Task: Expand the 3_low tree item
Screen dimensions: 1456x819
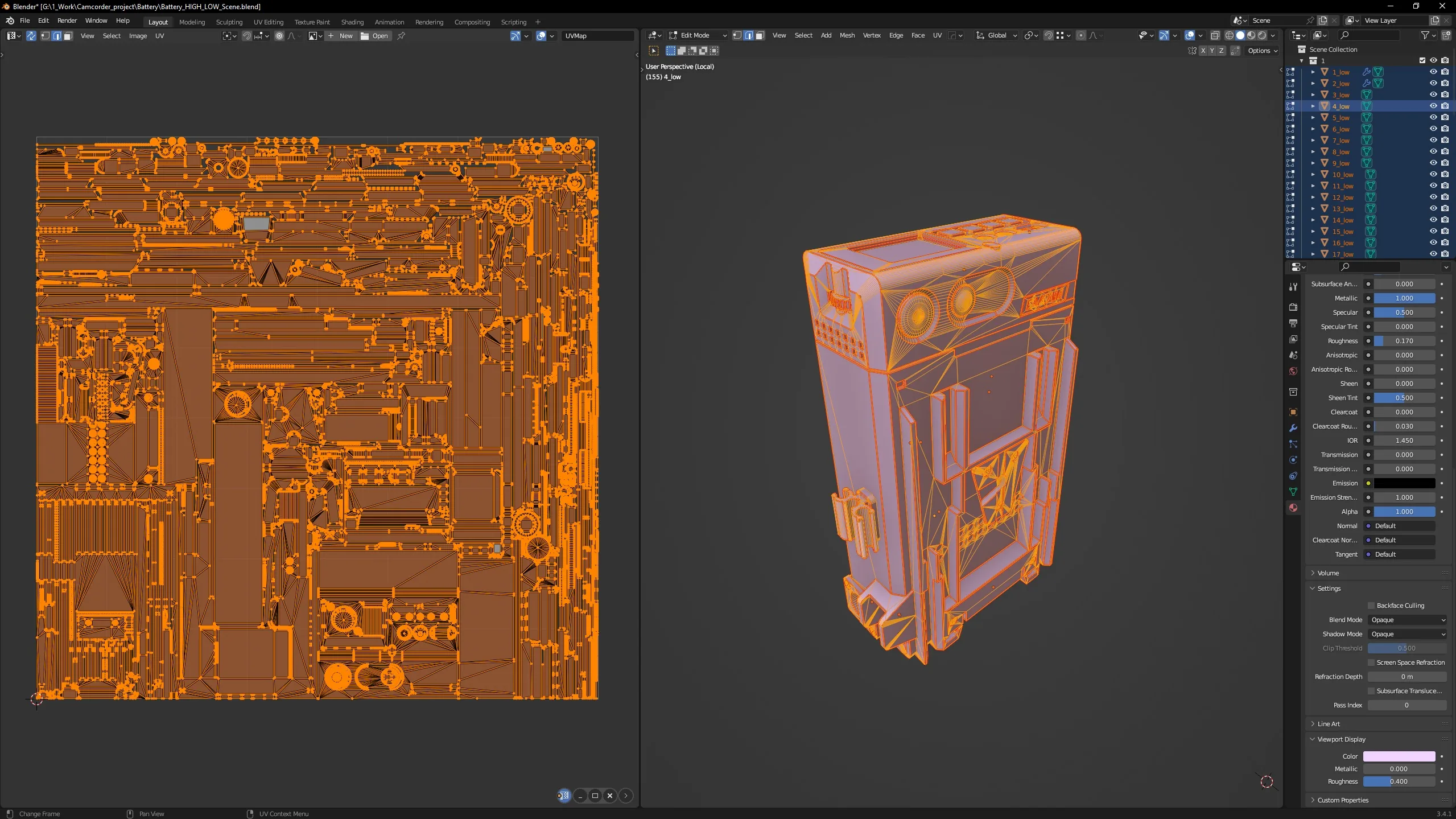Action: pyautogui.click(x=1313, y=94)
